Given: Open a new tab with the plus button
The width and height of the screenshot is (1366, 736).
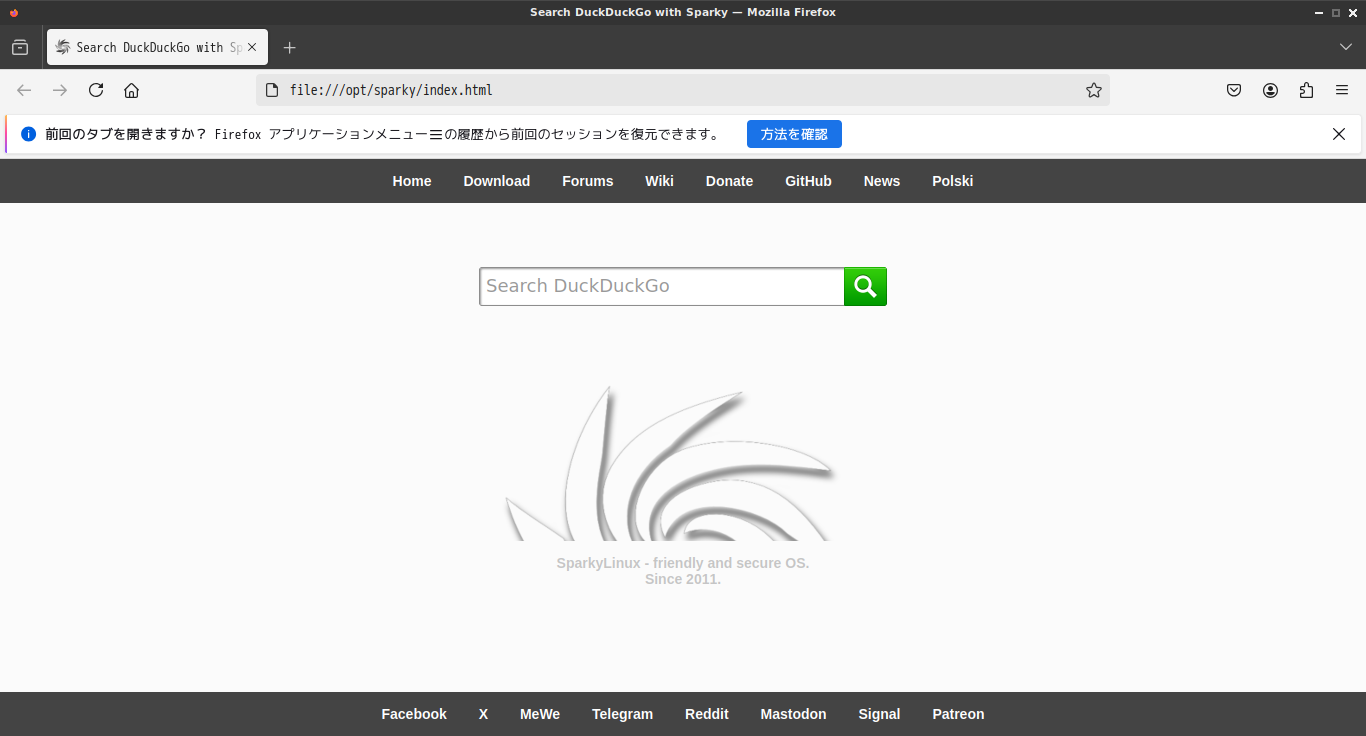Looking at the screenshot, I should click(x=290, y=47).
